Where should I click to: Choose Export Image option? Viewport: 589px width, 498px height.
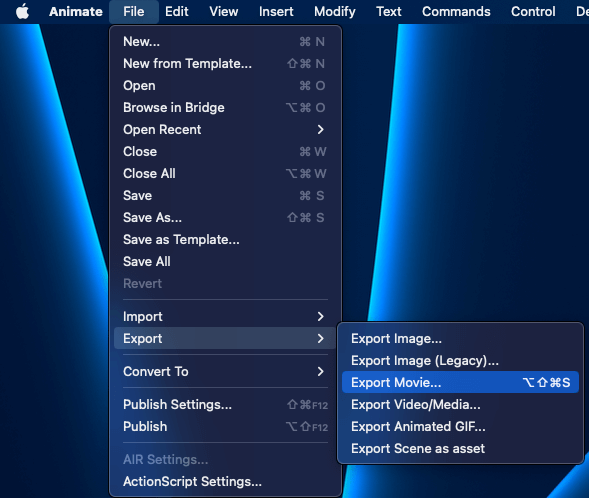coord(460,338)
